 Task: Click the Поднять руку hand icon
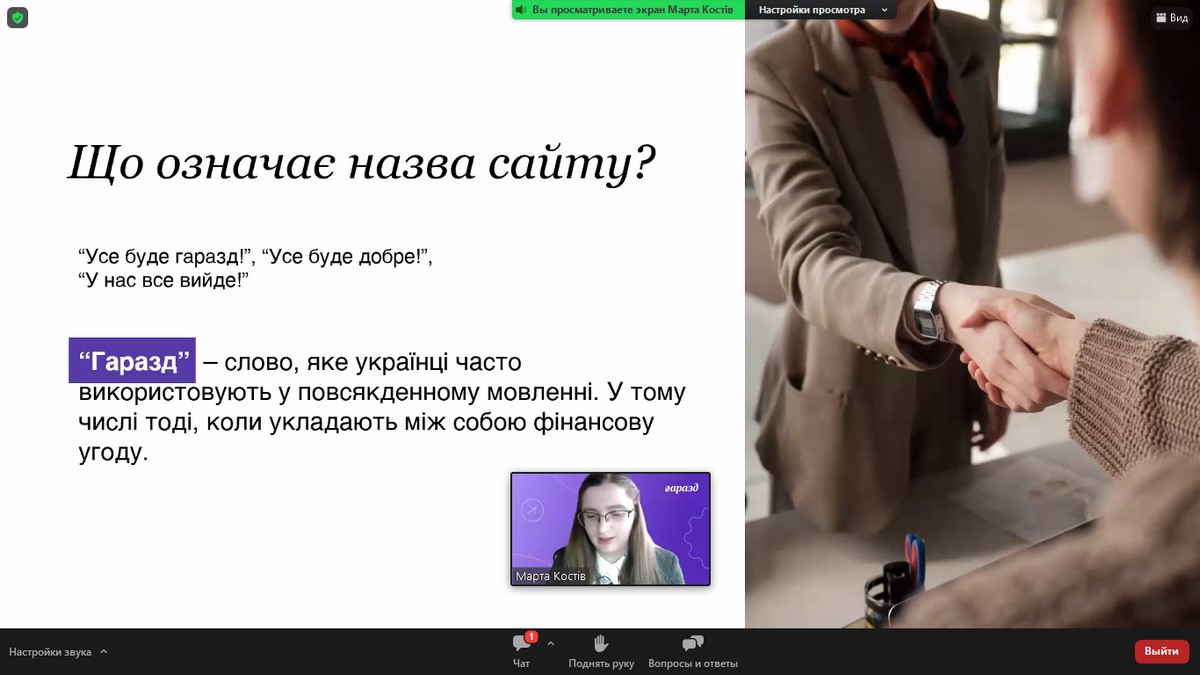pos(601,643)
